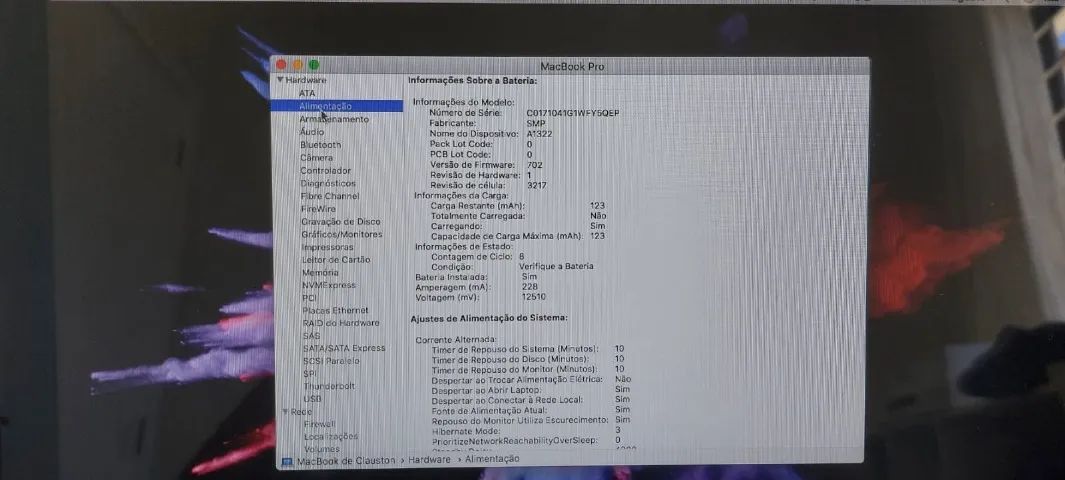Click Totalmente Carregada value Não
The width and height of the screenshot is (1065, 480).
(x=598, y=216)
